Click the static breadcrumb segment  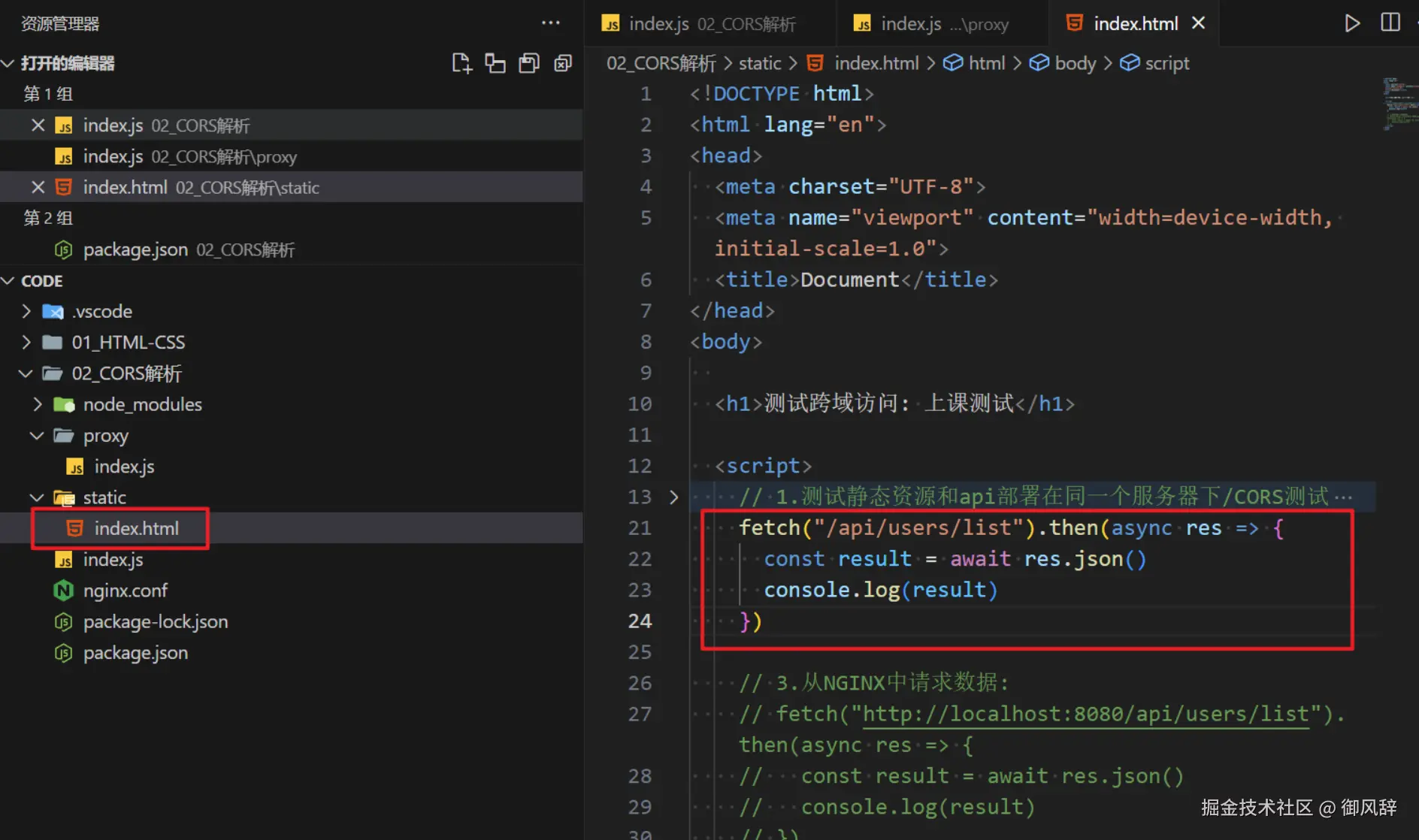tap(760, 63)
